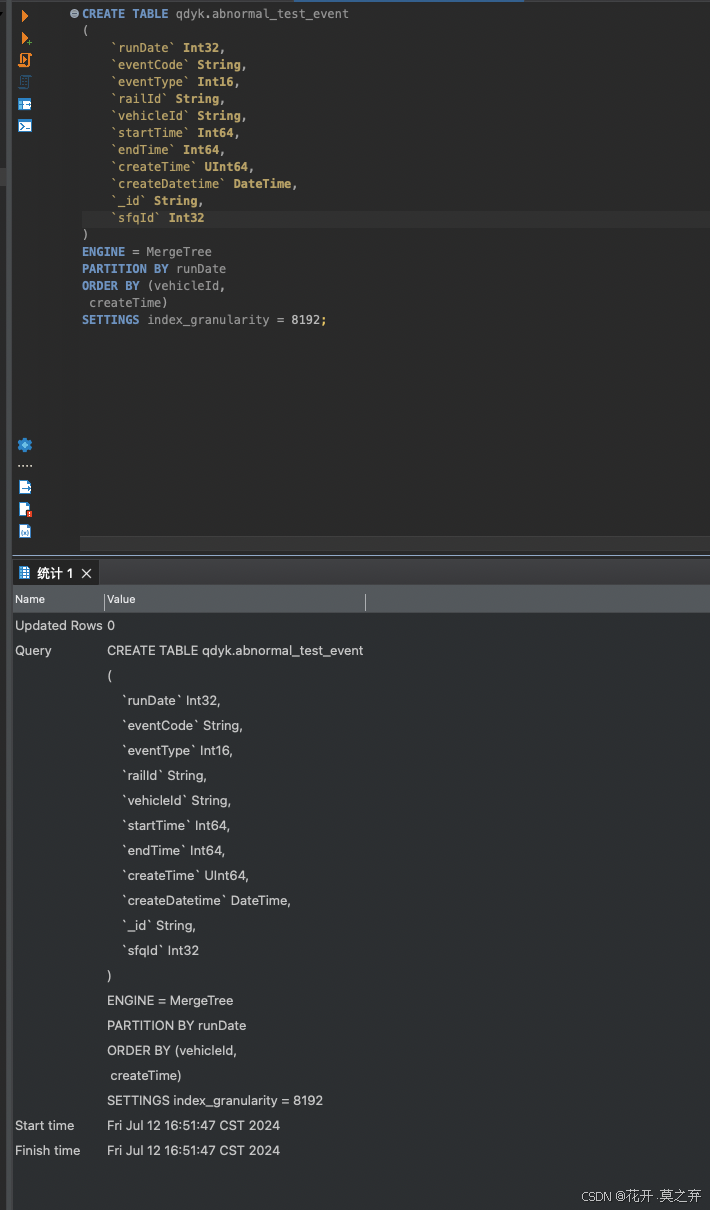Switch to the 统计 1 tab

[53, 572]
